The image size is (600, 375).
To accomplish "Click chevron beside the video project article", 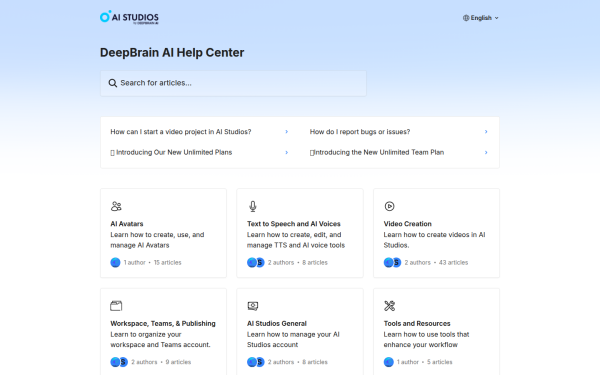I will [287, 132].
